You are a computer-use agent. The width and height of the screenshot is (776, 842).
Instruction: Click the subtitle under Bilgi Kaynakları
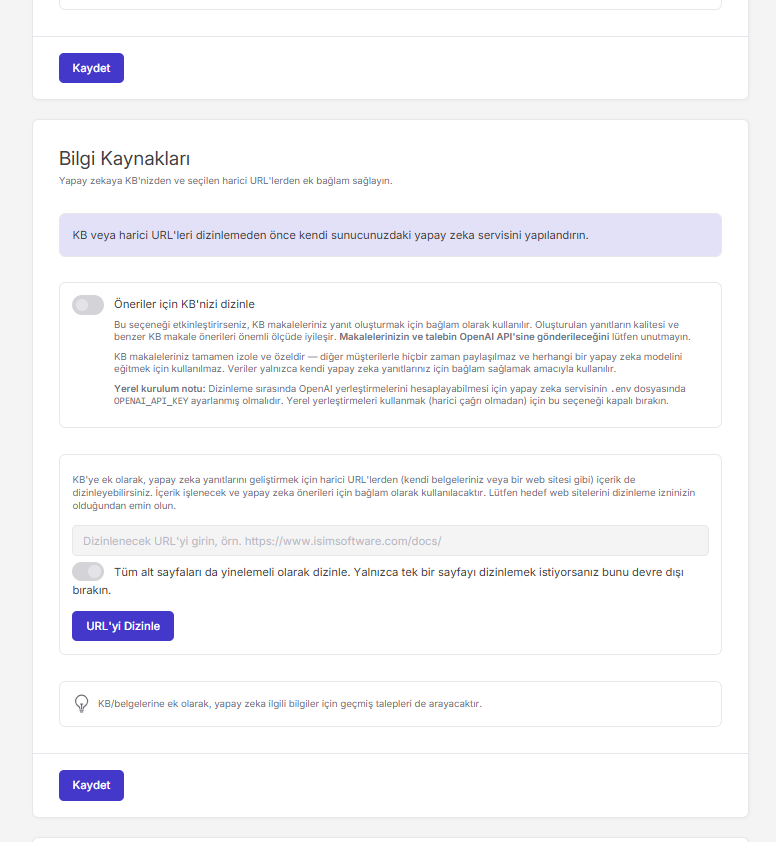coord(226,181)
